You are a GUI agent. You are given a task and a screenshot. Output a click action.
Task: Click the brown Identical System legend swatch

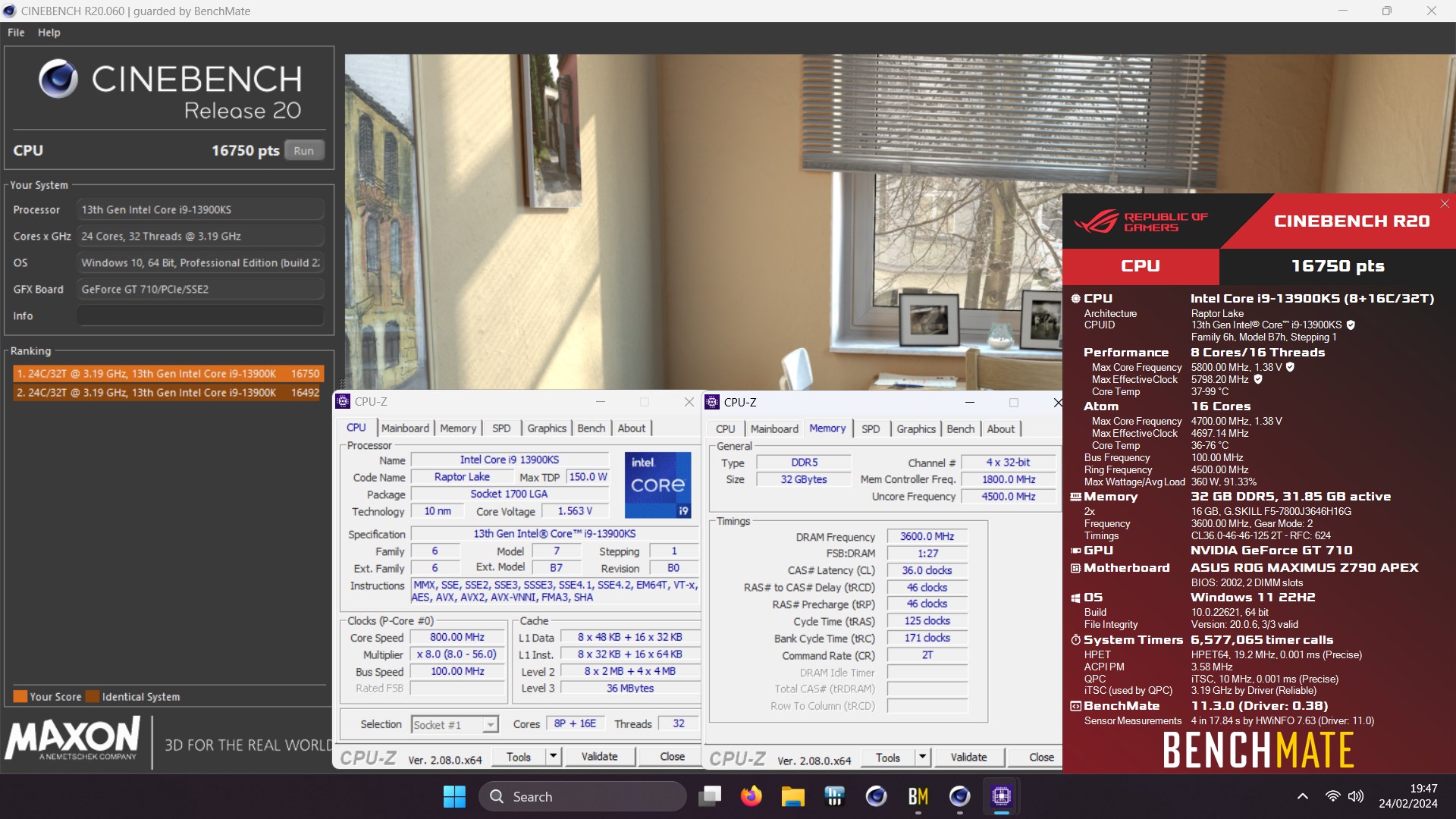93,696
